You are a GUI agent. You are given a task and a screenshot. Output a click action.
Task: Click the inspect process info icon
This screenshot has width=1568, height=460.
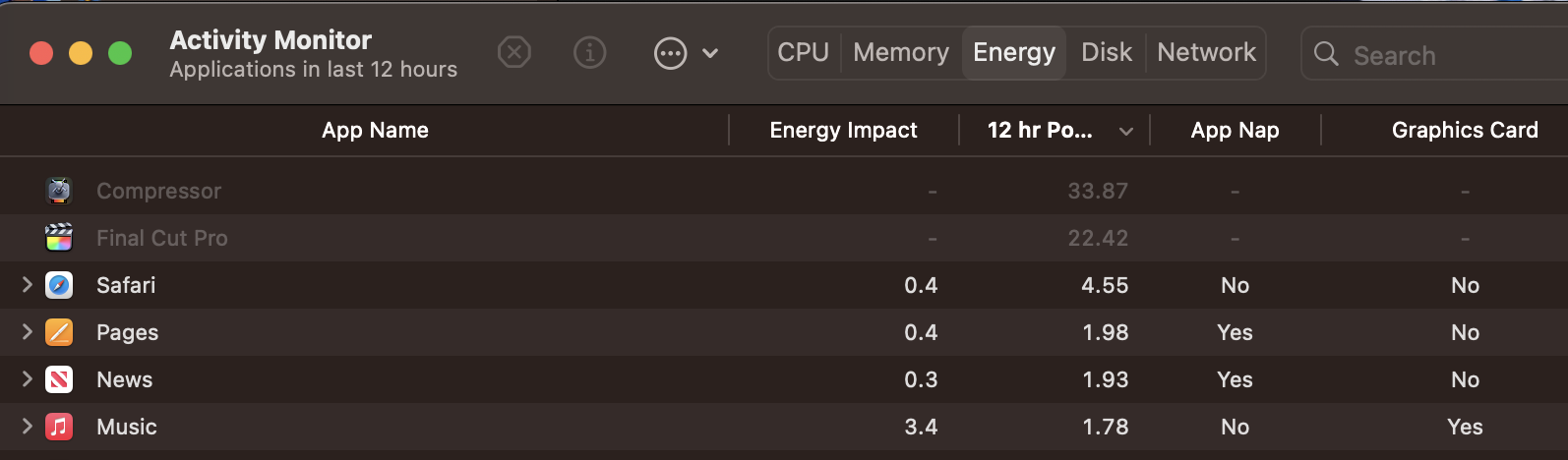(590, 52)
